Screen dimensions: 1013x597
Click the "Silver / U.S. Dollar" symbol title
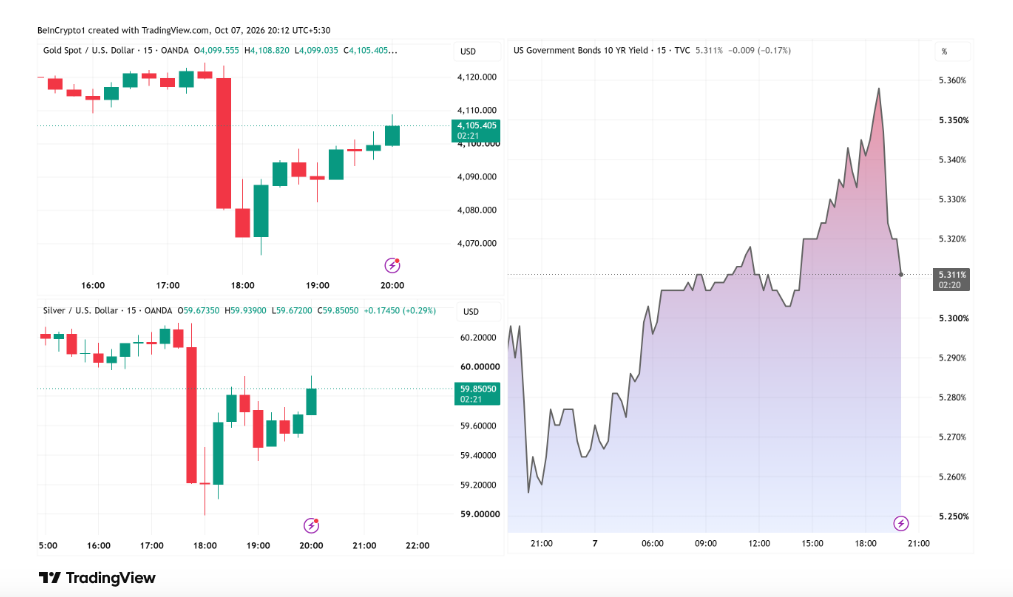pyautogui.click(x=81, y=310)
